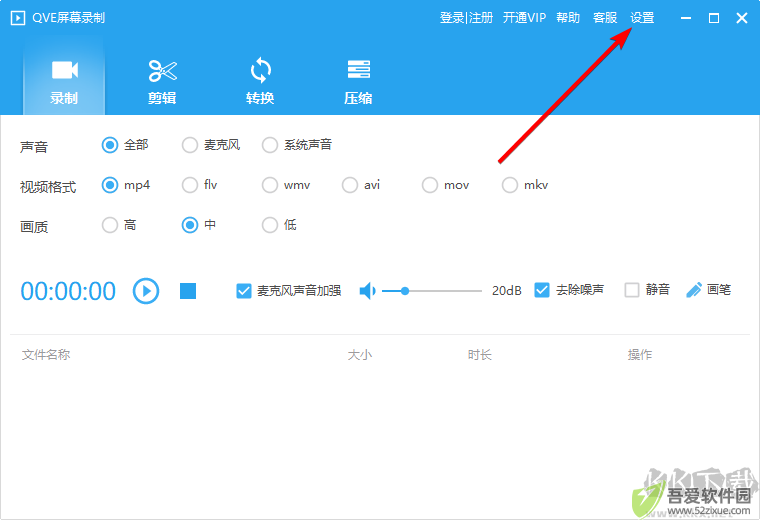
Task: Select 系统声音 sound option
Action: click(270, 145)
